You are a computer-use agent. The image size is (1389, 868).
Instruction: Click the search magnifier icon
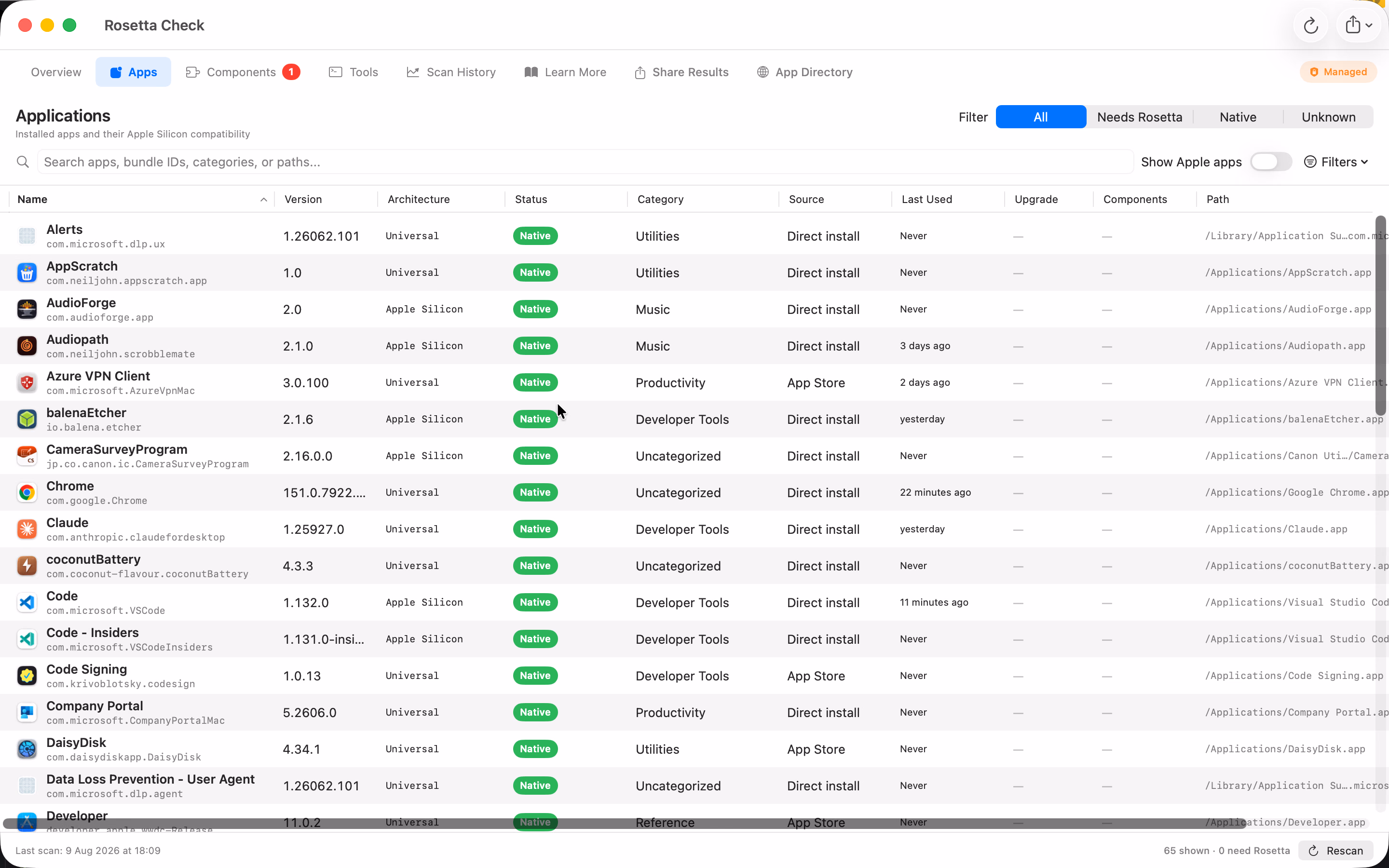click(23, 162)
